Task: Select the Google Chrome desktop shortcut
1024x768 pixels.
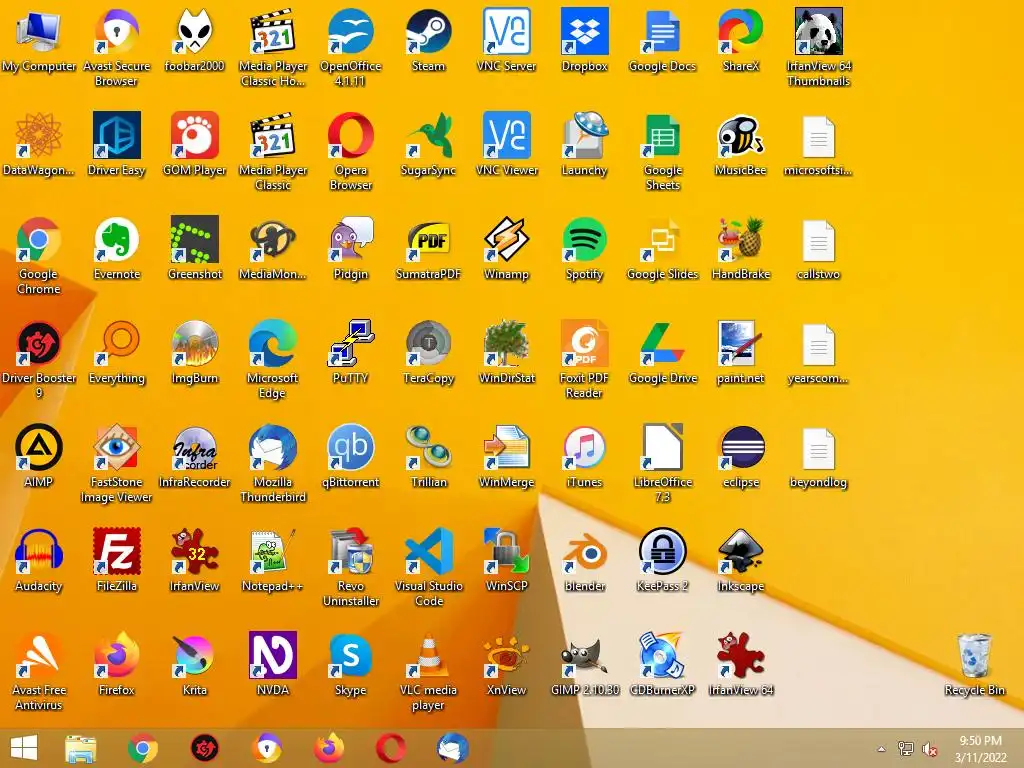Action: pyautogui.click(x=39, y=240)
